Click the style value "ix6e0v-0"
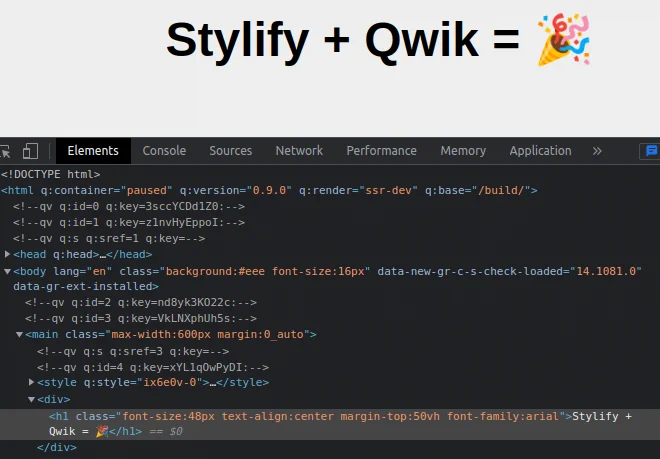This screenshot has width=660, height=459. (x=170, y=382)
